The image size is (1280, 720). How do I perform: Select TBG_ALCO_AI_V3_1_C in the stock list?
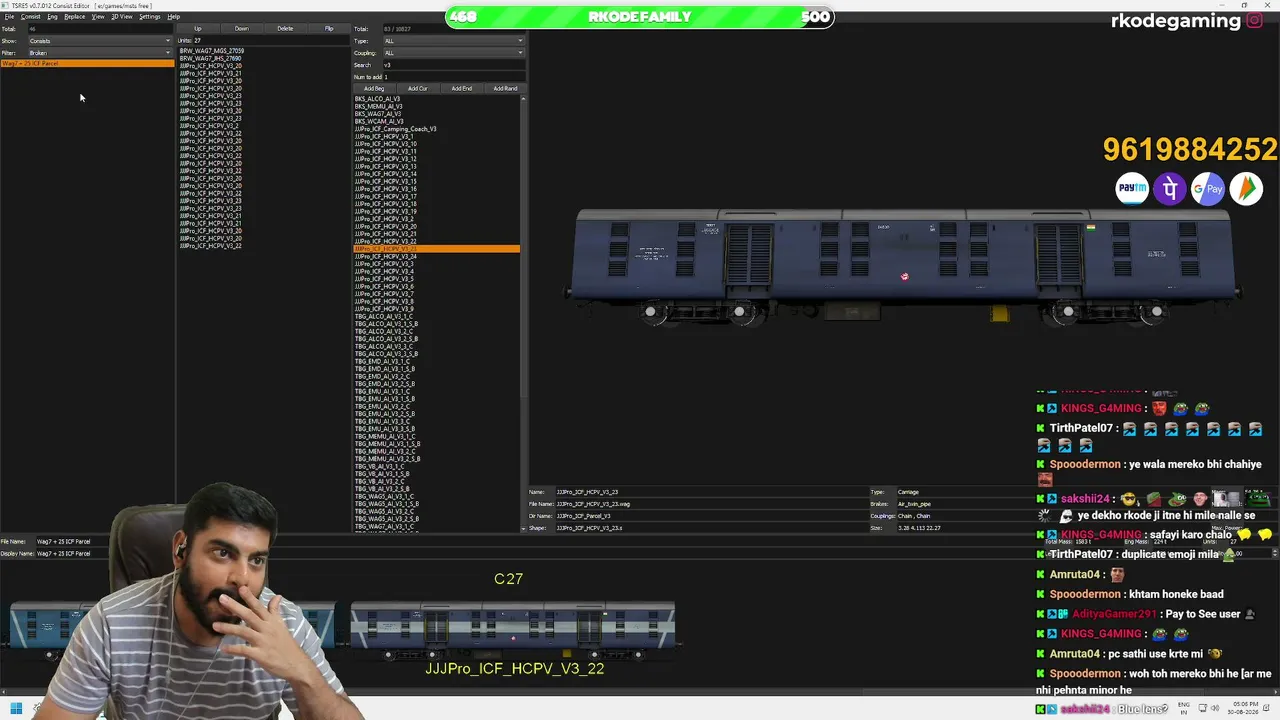pyautogui.click(x=383, y=317)
